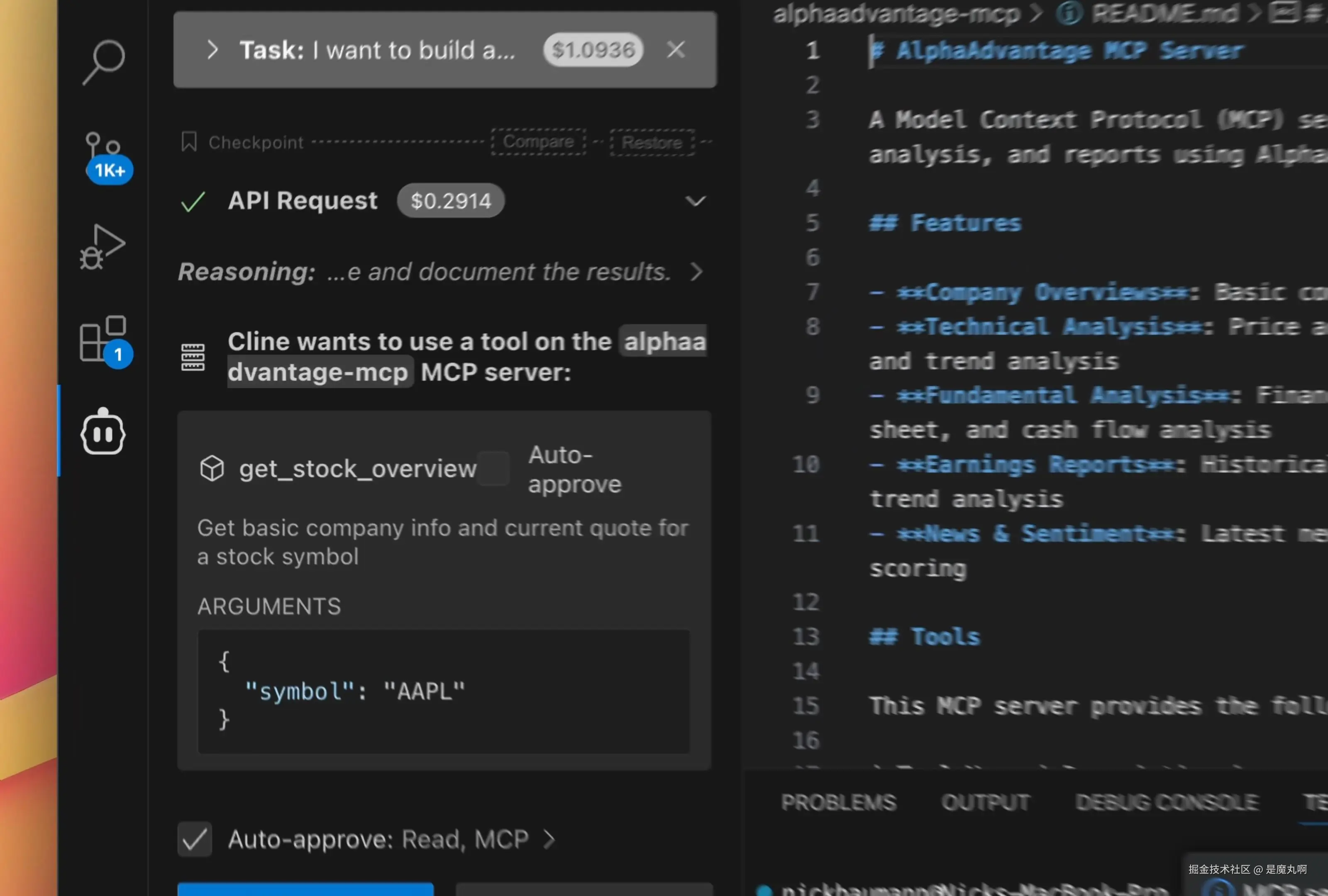Click the Restore checkpoint button
Screen dimensions: 1328x896
tap(652, 142)
